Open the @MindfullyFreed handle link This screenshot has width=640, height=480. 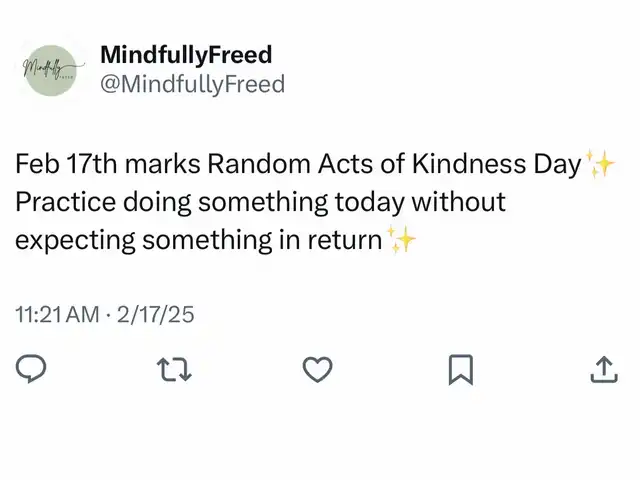(x=192, y=84)
